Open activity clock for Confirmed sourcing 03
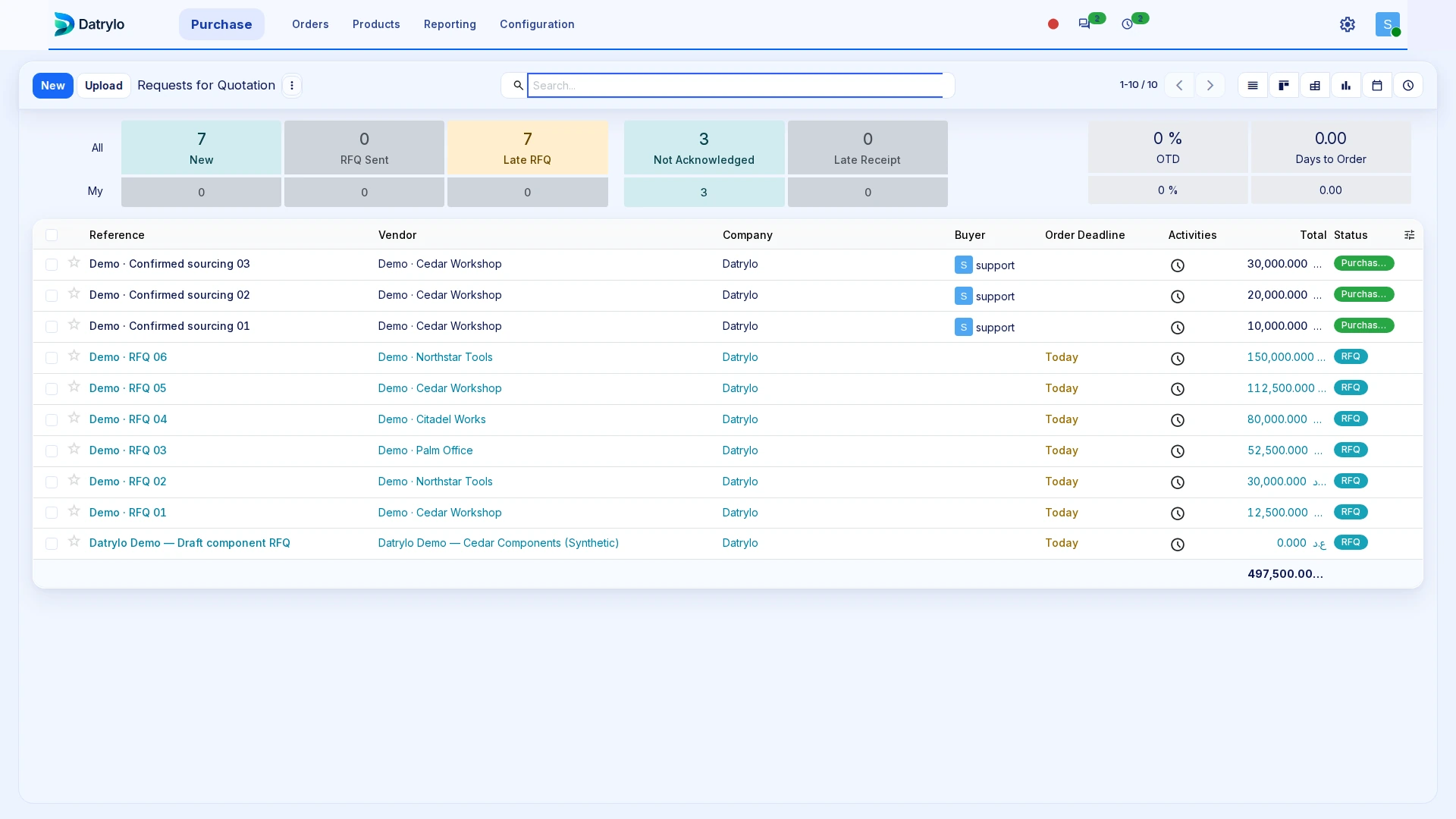This screenshot has width=1456, height=819. [1178, 265]
